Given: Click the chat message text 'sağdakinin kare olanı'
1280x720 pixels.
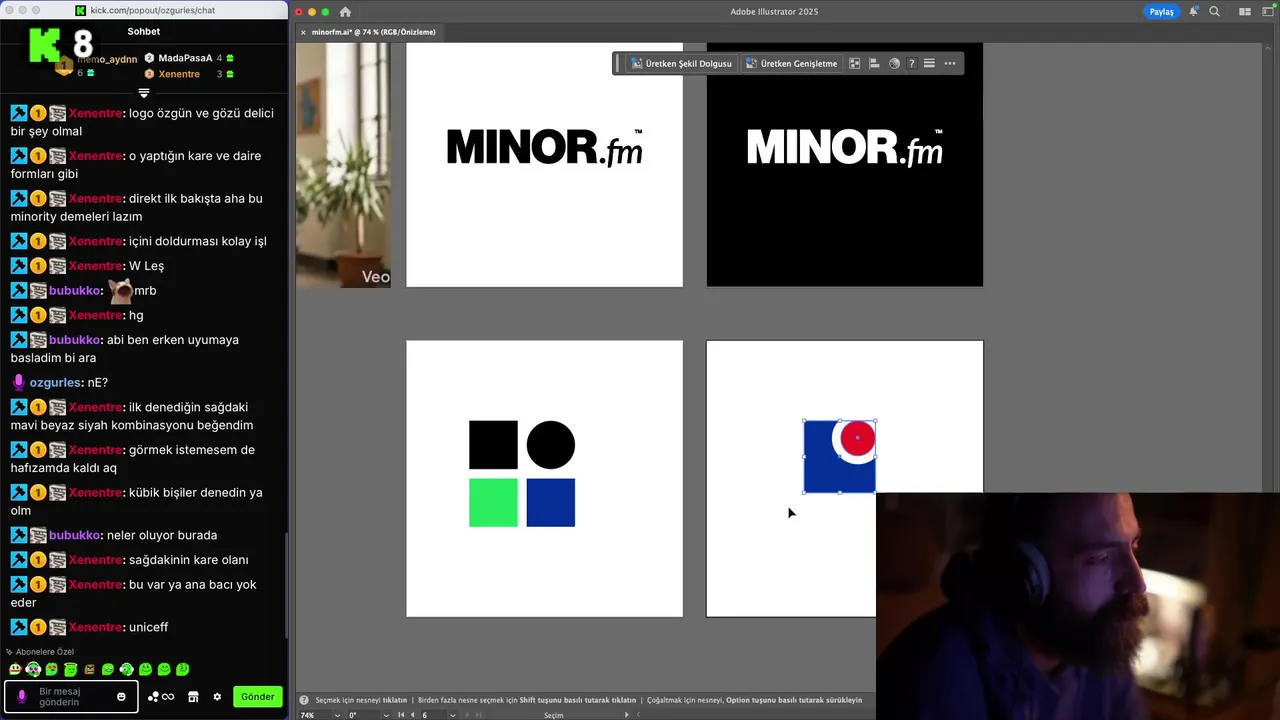Looking at the screenshot, I should pyautogui.click(x=189, y=560).
